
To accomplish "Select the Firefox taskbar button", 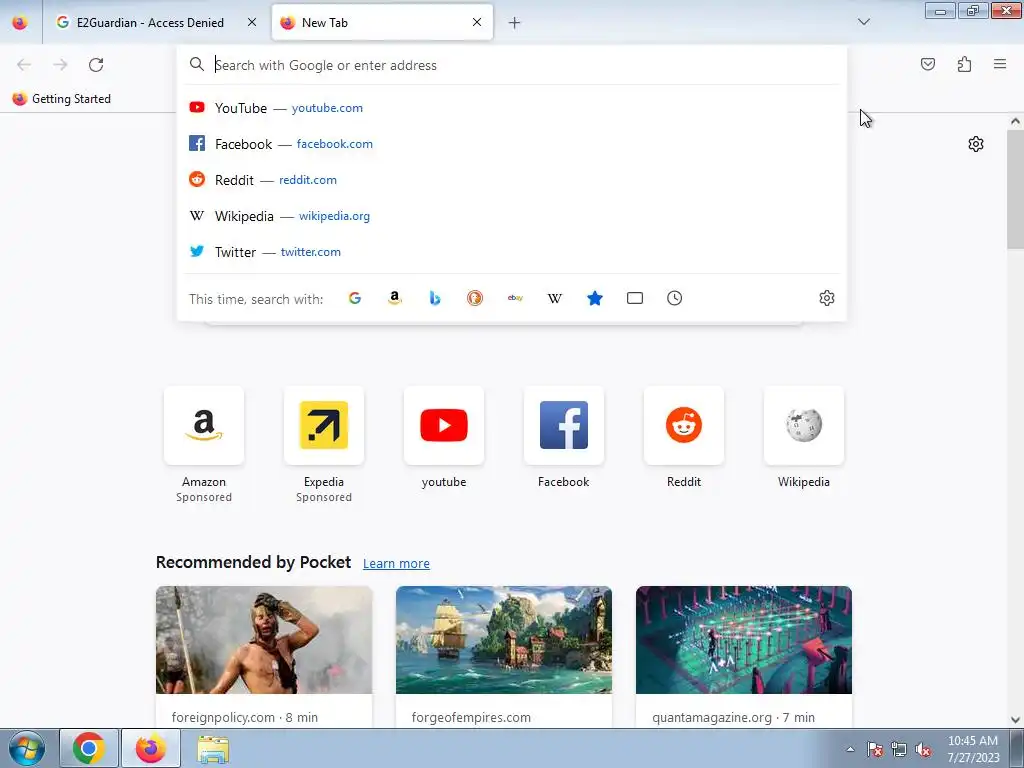I will tap(151, 748).
